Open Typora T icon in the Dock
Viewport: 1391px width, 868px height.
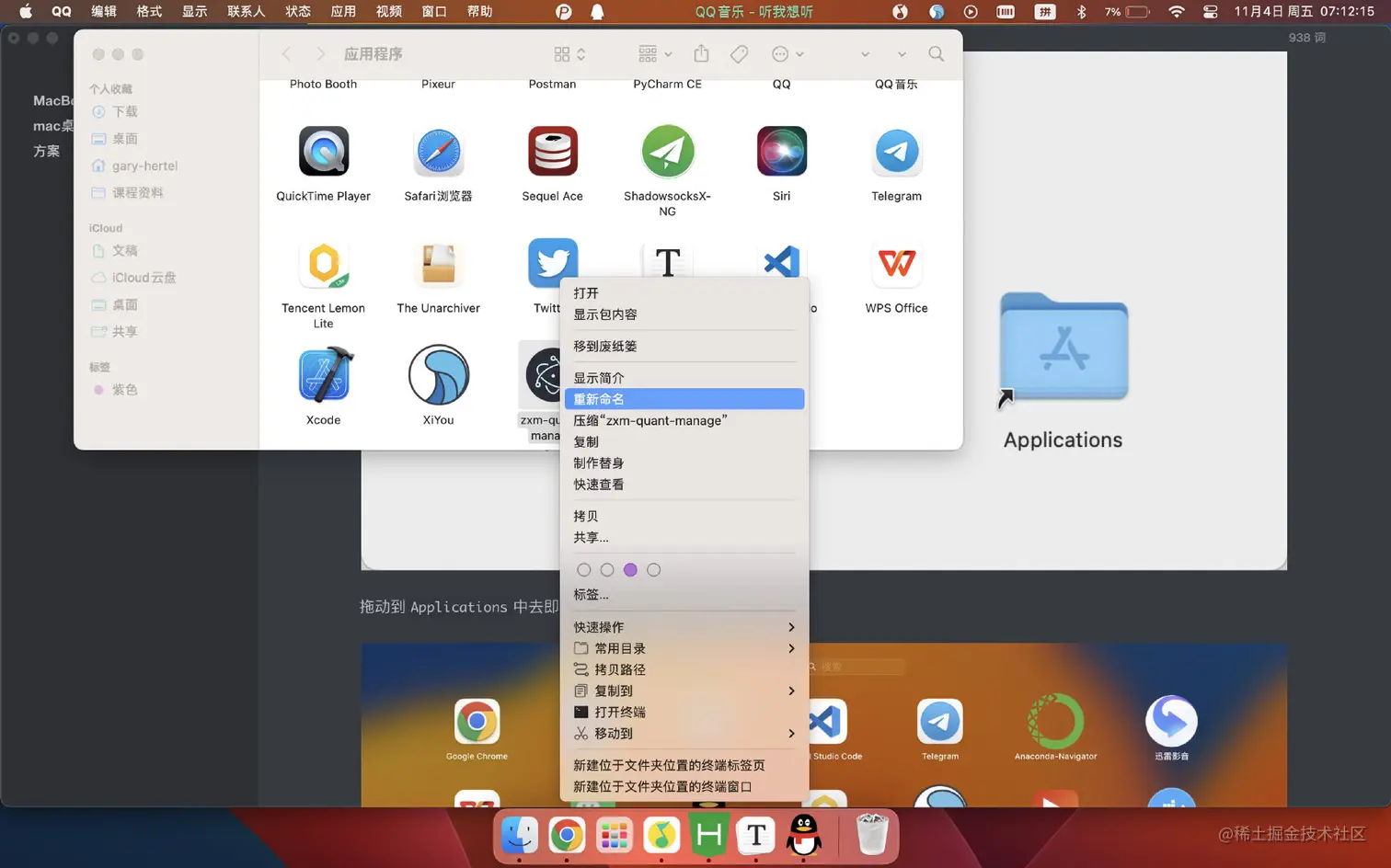click(x=755, y=835)
